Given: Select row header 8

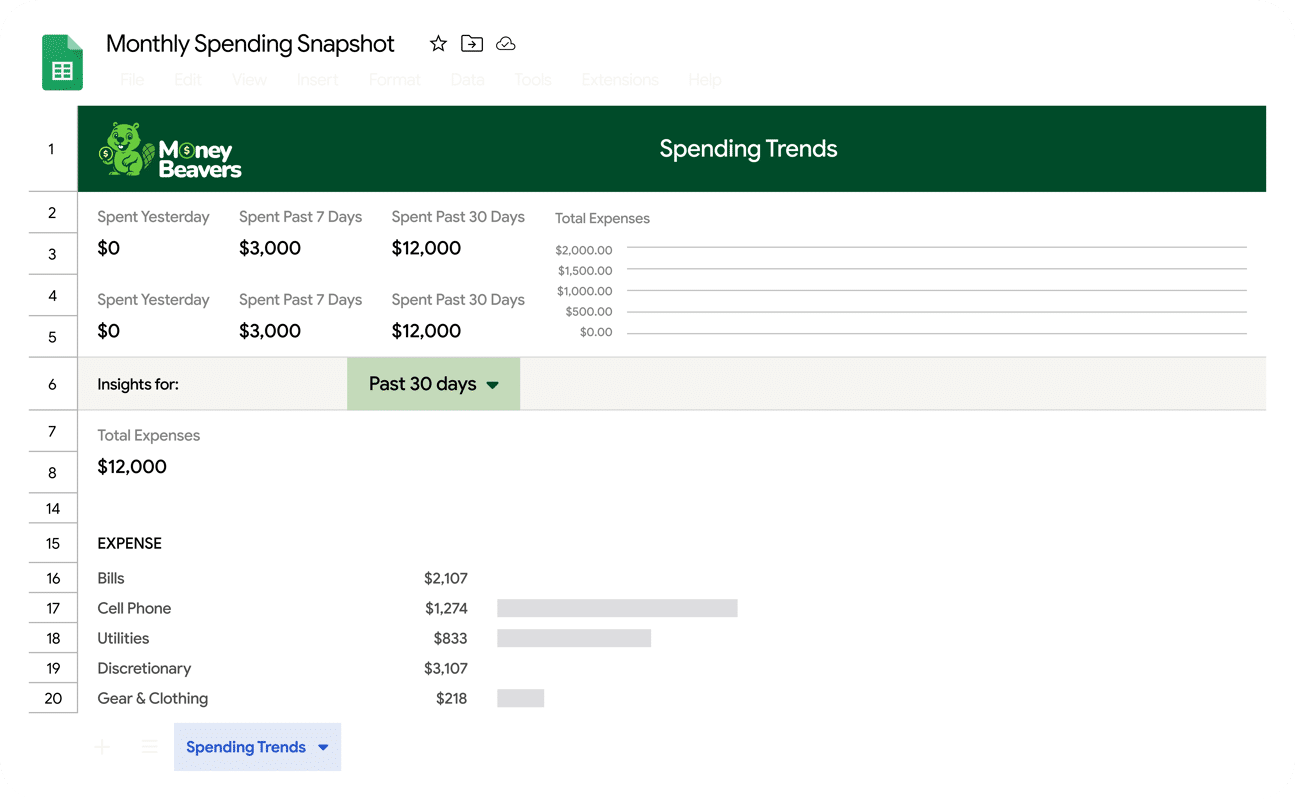Looking at the screenshot, I should (x=52, y=472).
